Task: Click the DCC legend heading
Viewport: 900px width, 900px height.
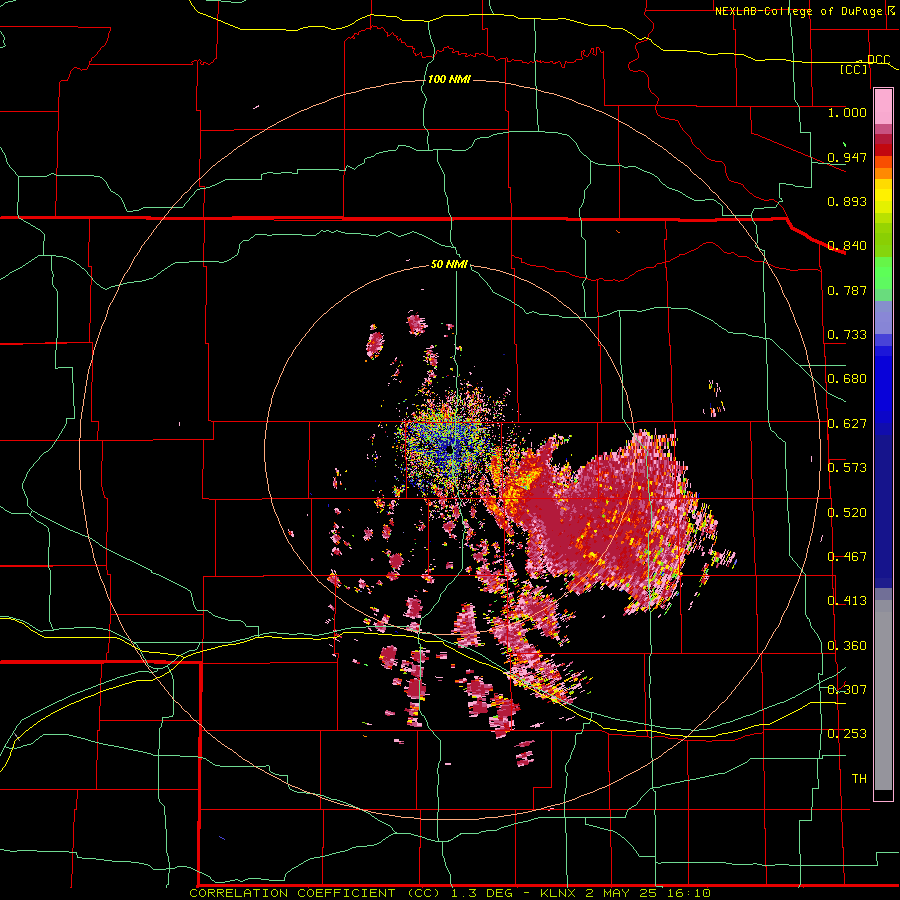Action: pyautogui.click(x=878, y=59)
